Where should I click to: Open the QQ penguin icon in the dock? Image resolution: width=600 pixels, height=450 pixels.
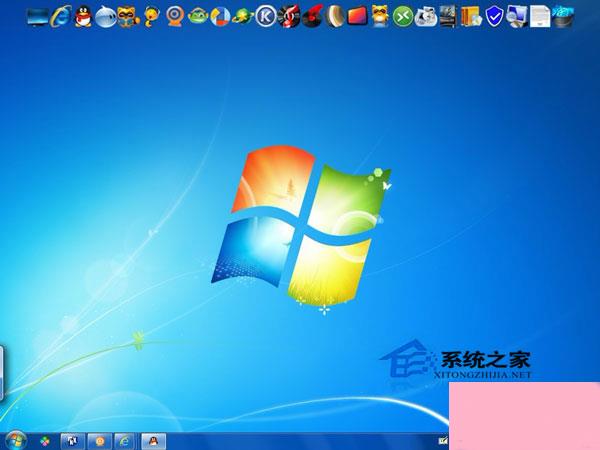coord(83,17)
